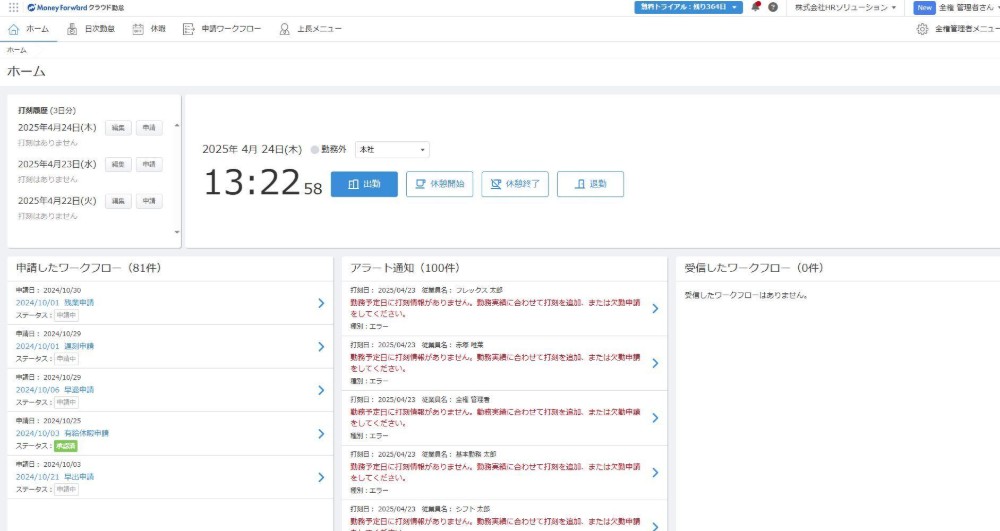This screenshot has width=1000, height=531.
Task: Open first alert for フレックス 太郎
Action: pyautogui.click(x=655, y=308)
